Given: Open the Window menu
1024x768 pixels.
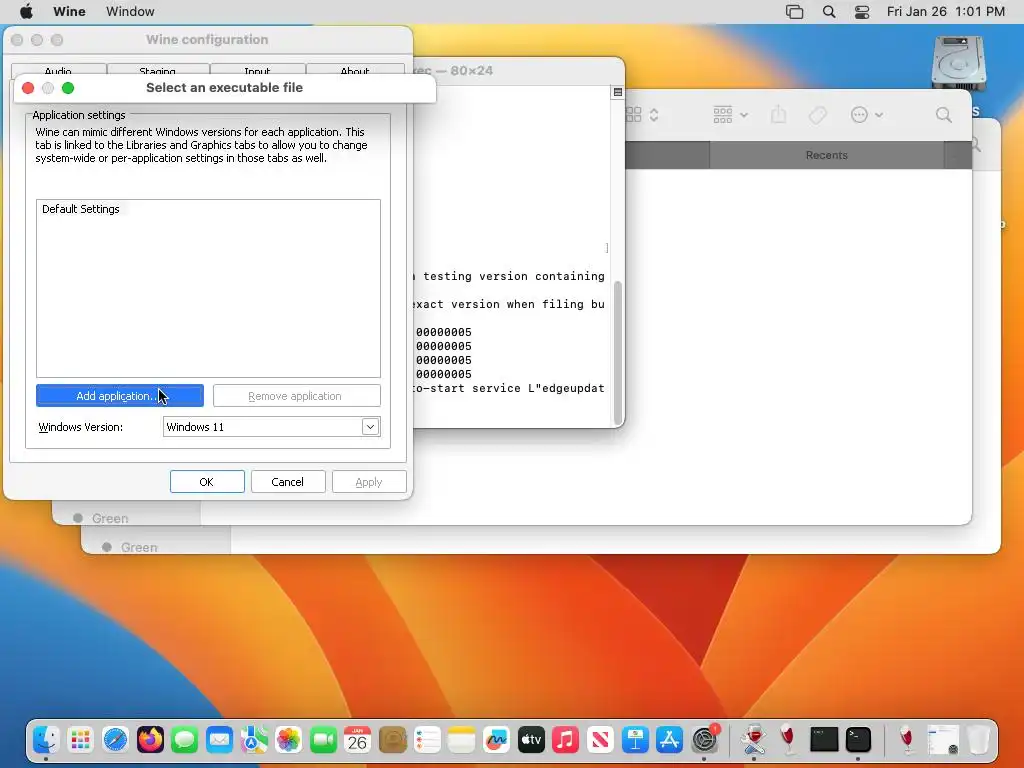Looking at the screenshot, I should [x=130, y=12].
